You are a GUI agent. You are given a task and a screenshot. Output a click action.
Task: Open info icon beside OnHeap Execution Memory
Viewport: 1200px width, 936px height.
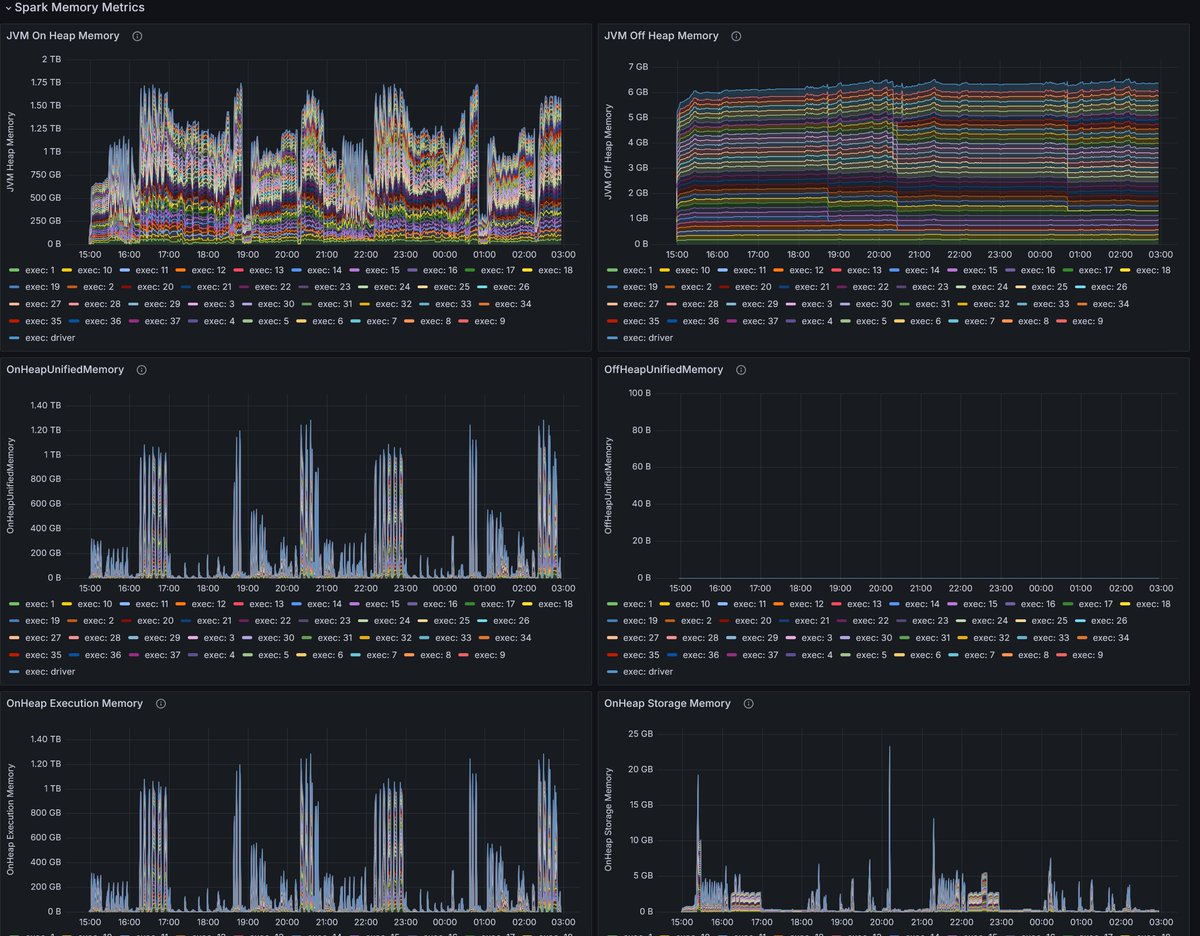tap(161, 704)
